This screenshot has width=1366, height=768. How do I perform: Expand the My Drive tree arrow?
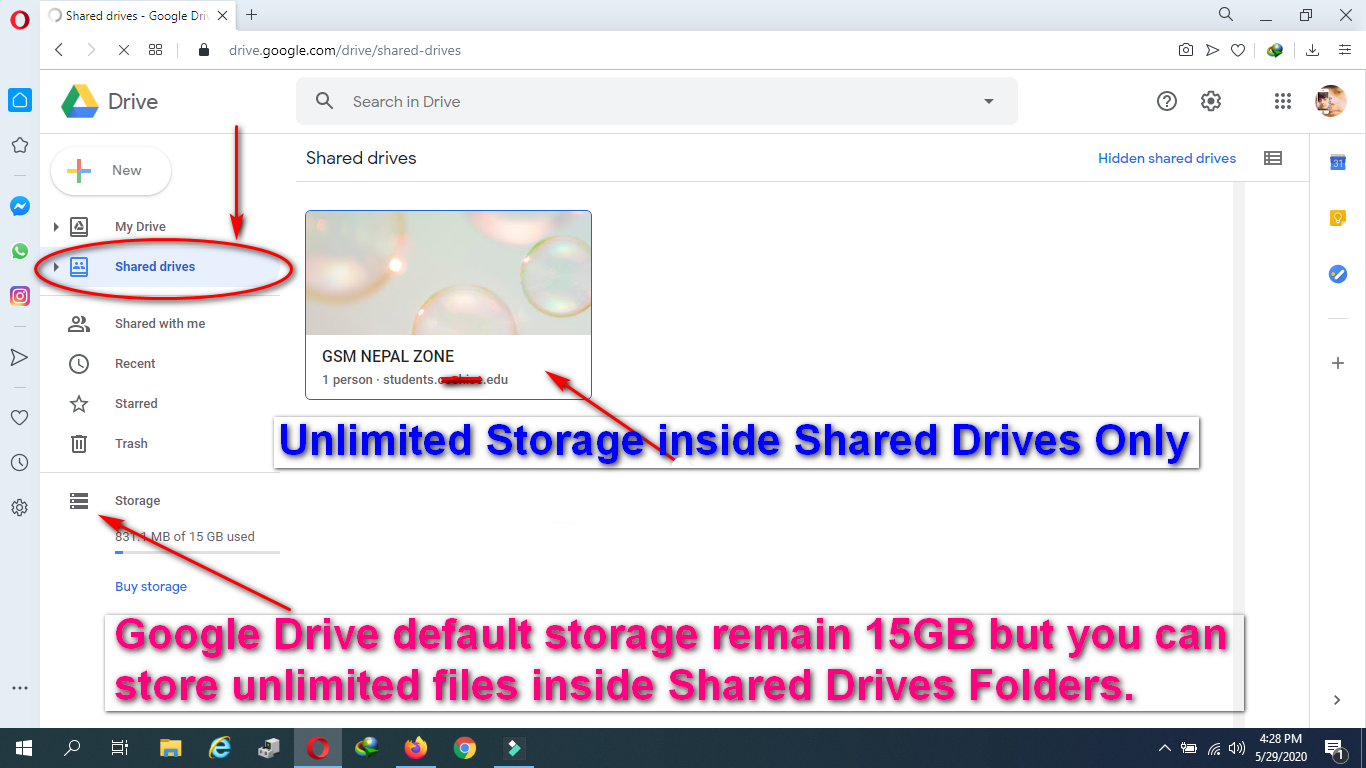(x=56, y=227)
